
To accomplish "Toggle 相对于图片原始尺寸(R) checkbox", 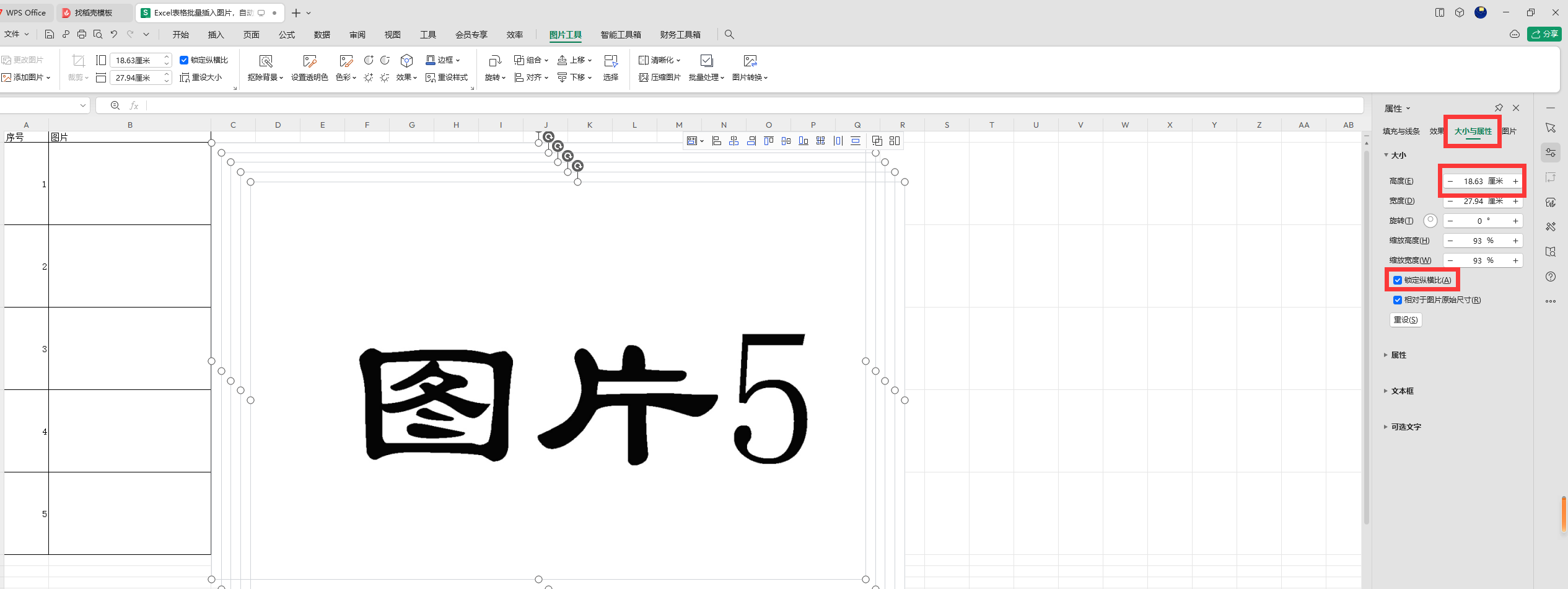I will 1398,300.
